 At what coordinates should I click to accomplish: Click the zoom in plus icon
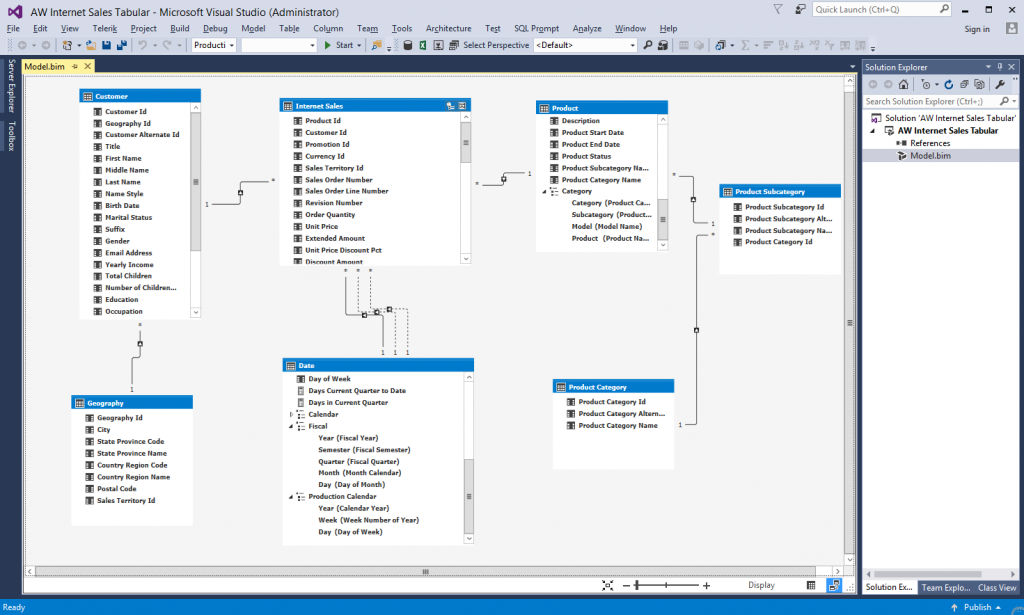tap(706, 586)
